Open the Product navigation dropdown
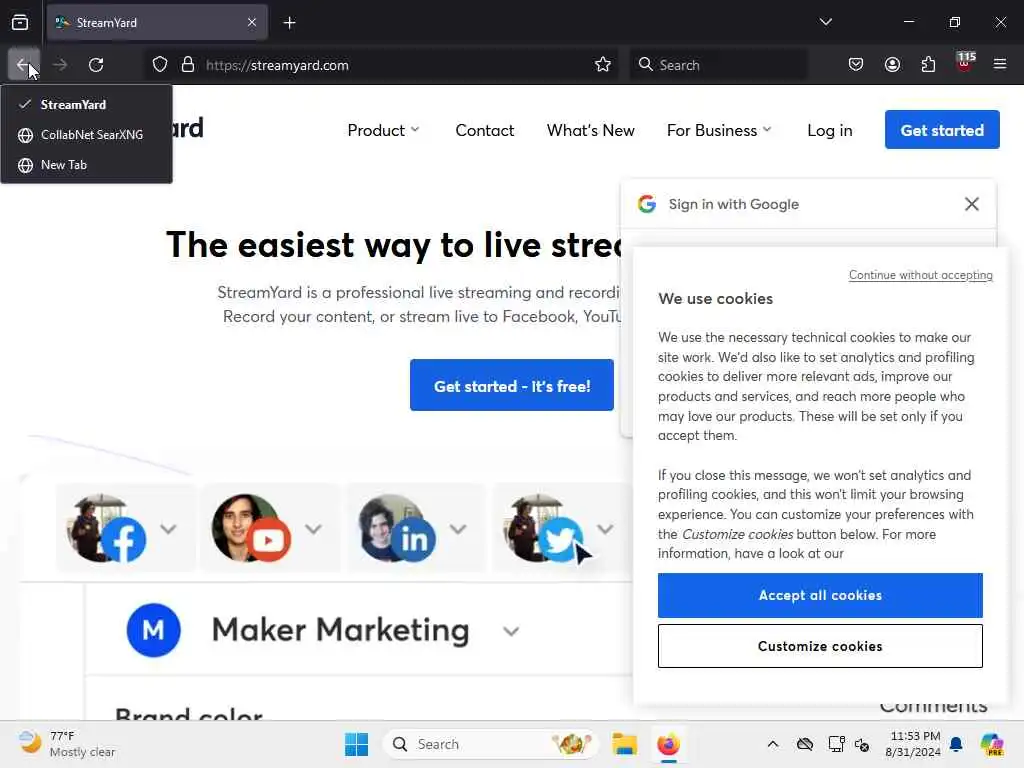1024x768 pixels. click(x=383, y=131)
